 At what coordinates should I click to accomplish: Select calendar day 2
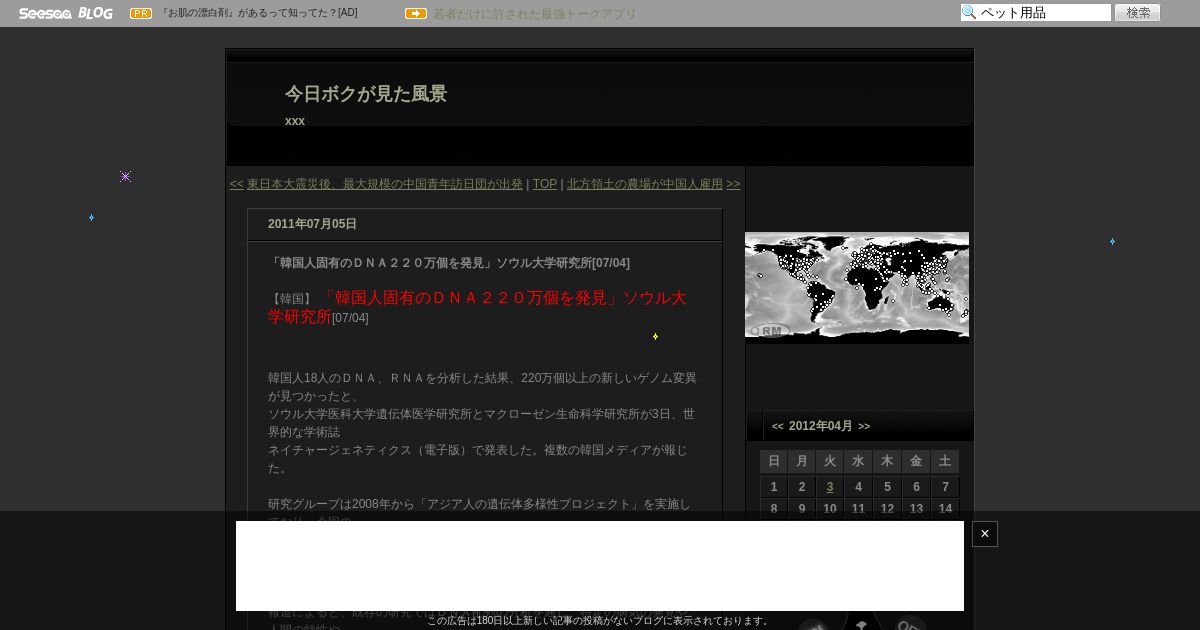(802, 487)
